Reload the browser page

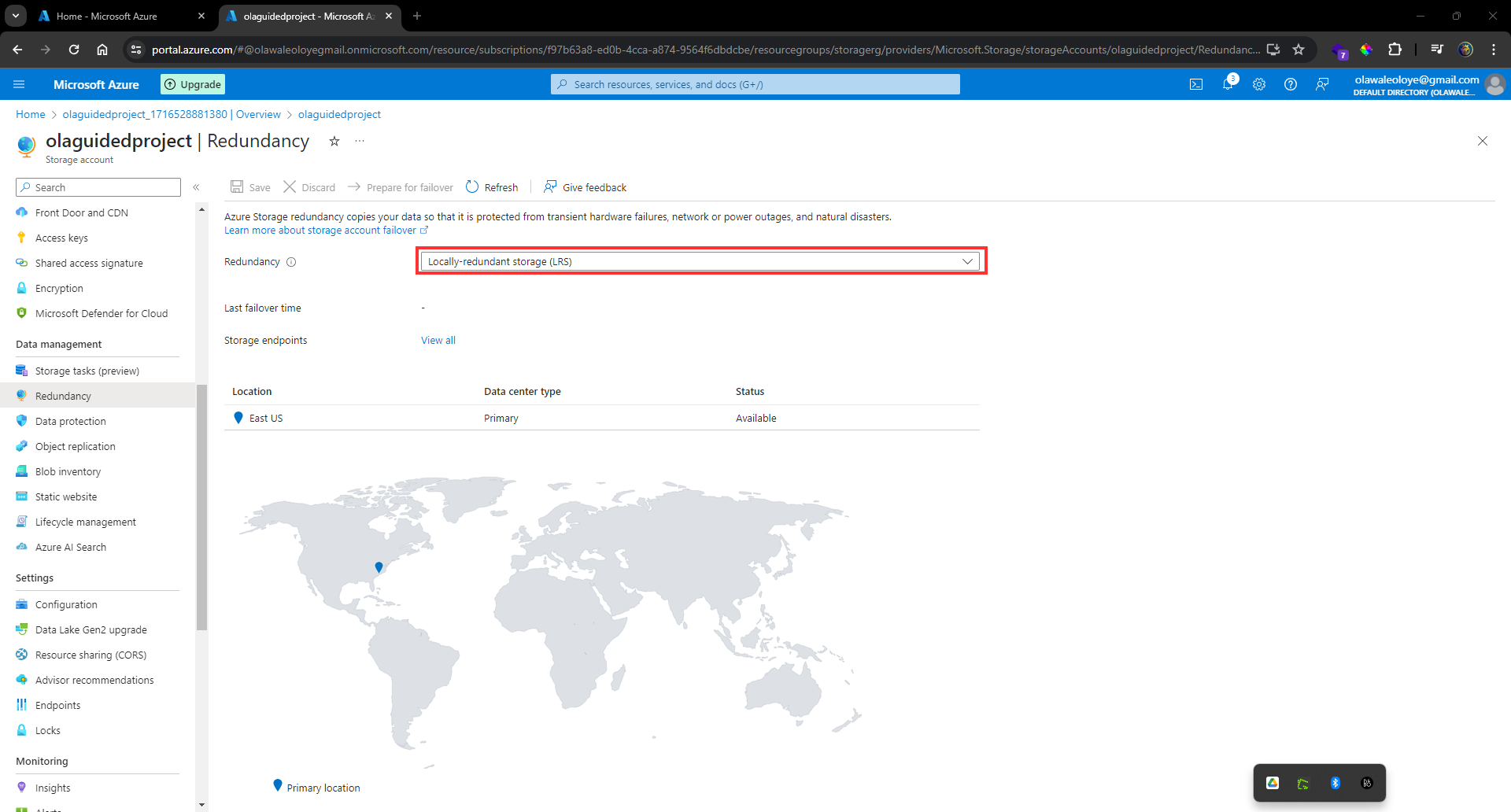coord(74,50)
